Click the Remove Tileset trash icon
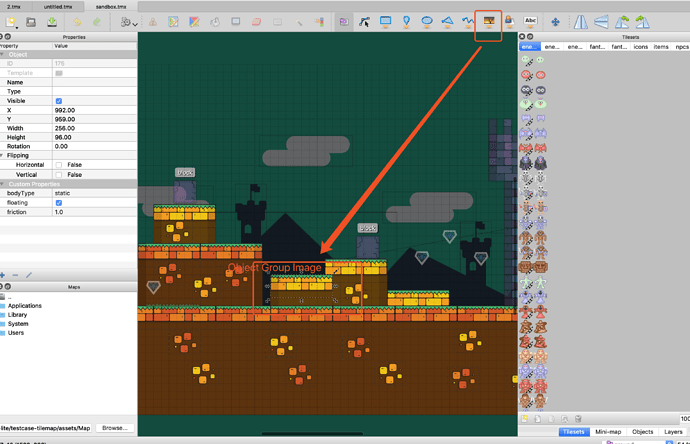This screenshot has height=444, width=690. 578,419
